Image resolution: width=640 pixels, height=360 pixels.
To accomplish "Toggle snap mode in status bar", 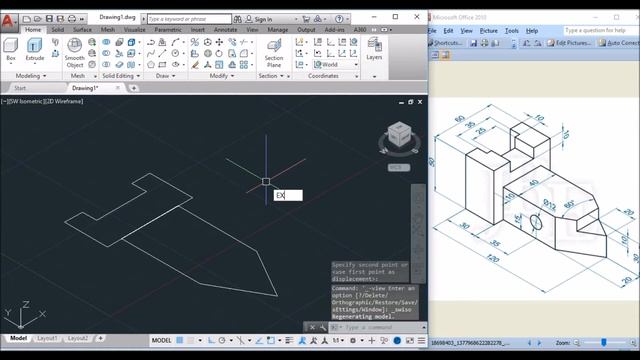I will [x=191, y=340].
